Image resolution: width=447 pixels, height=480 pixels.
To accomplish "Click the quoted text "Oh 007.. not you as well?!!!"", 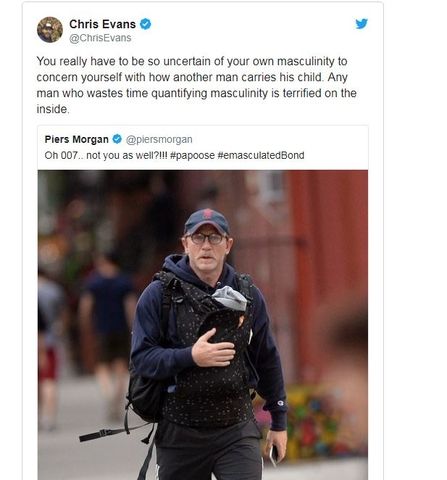I will (106, 155).
